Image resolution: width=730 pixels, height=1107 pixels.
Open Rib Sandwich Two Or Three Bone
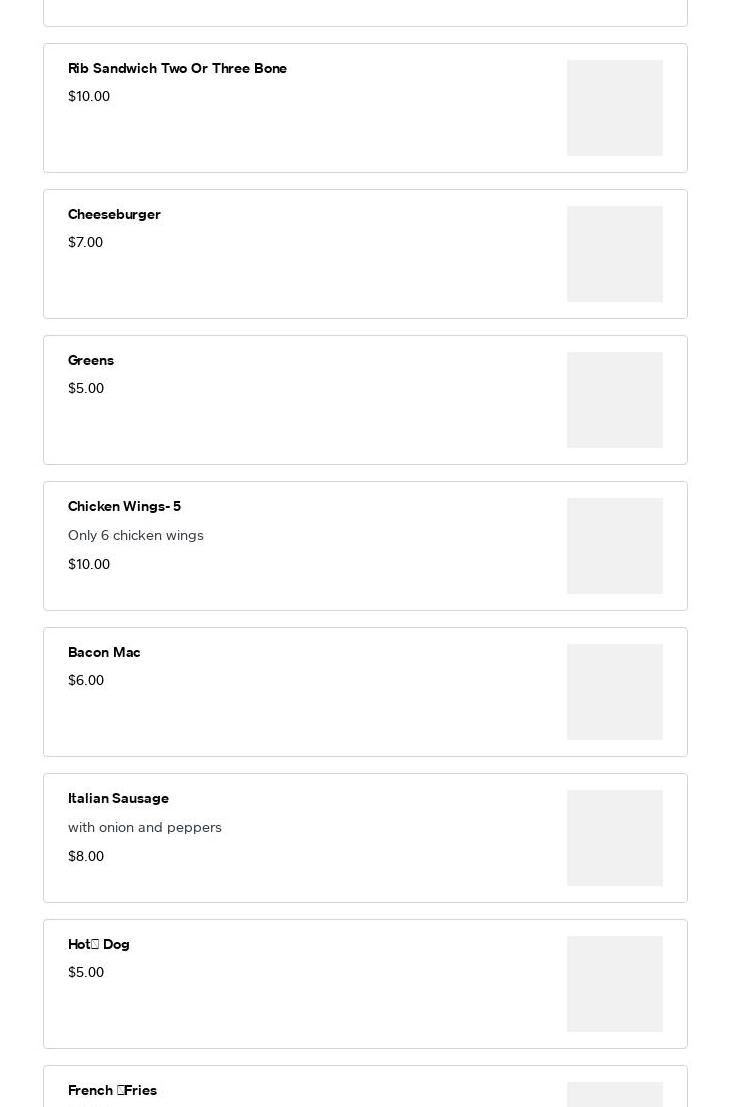pos(177,69)
